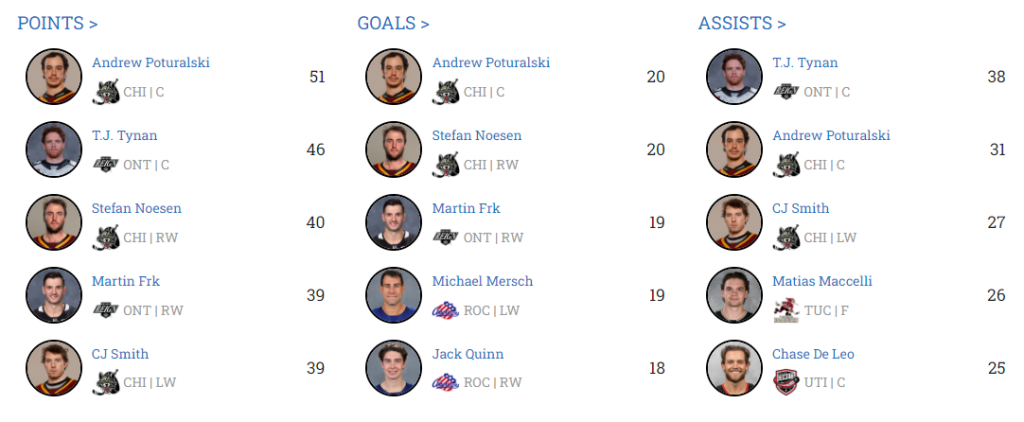
Task: Click the Tucson Roadrunners logo beside Matias Maccelli
Action: pos(786,310)
